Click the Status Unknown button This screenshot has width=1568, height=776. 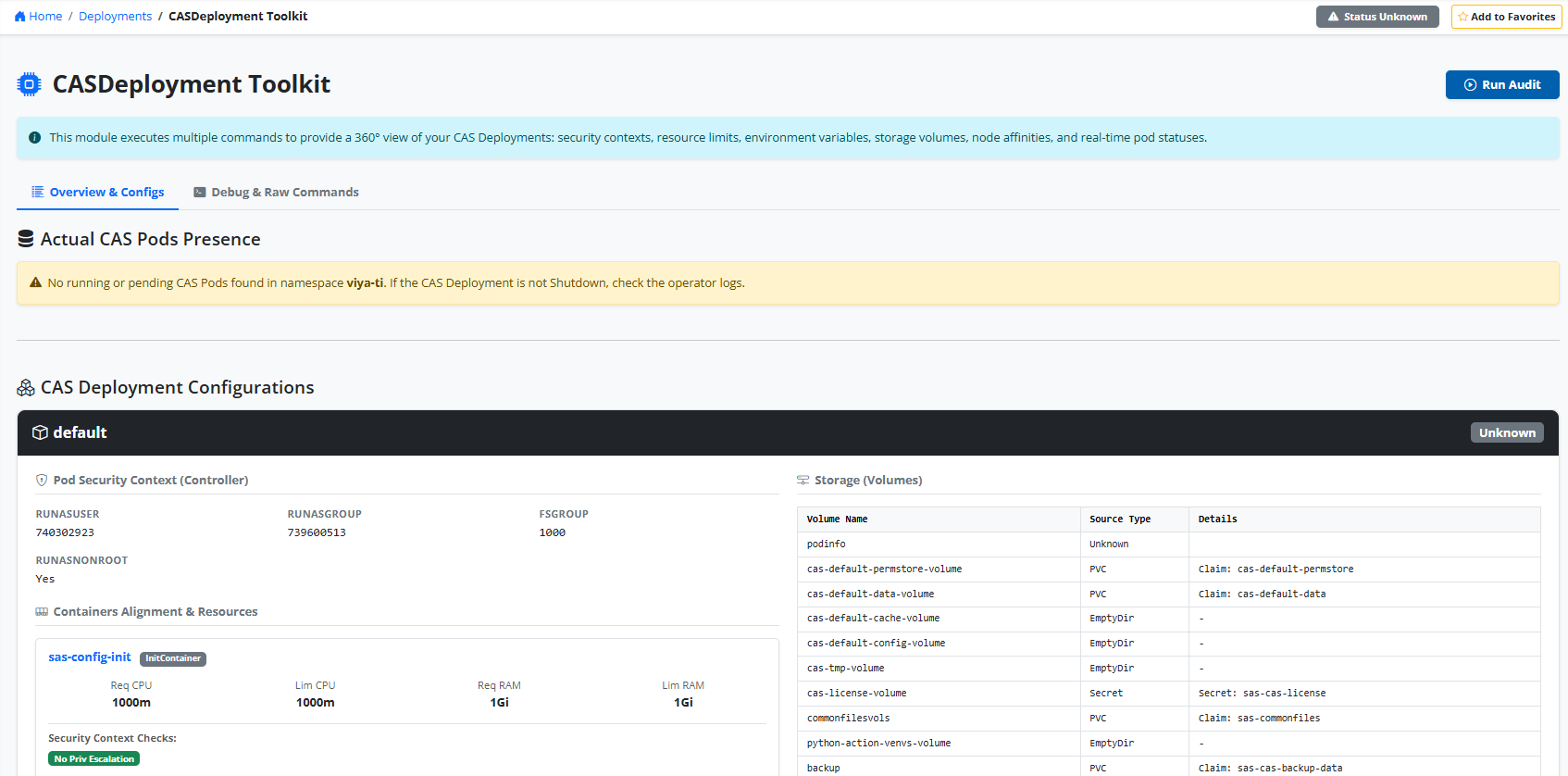pos(1377,17)
